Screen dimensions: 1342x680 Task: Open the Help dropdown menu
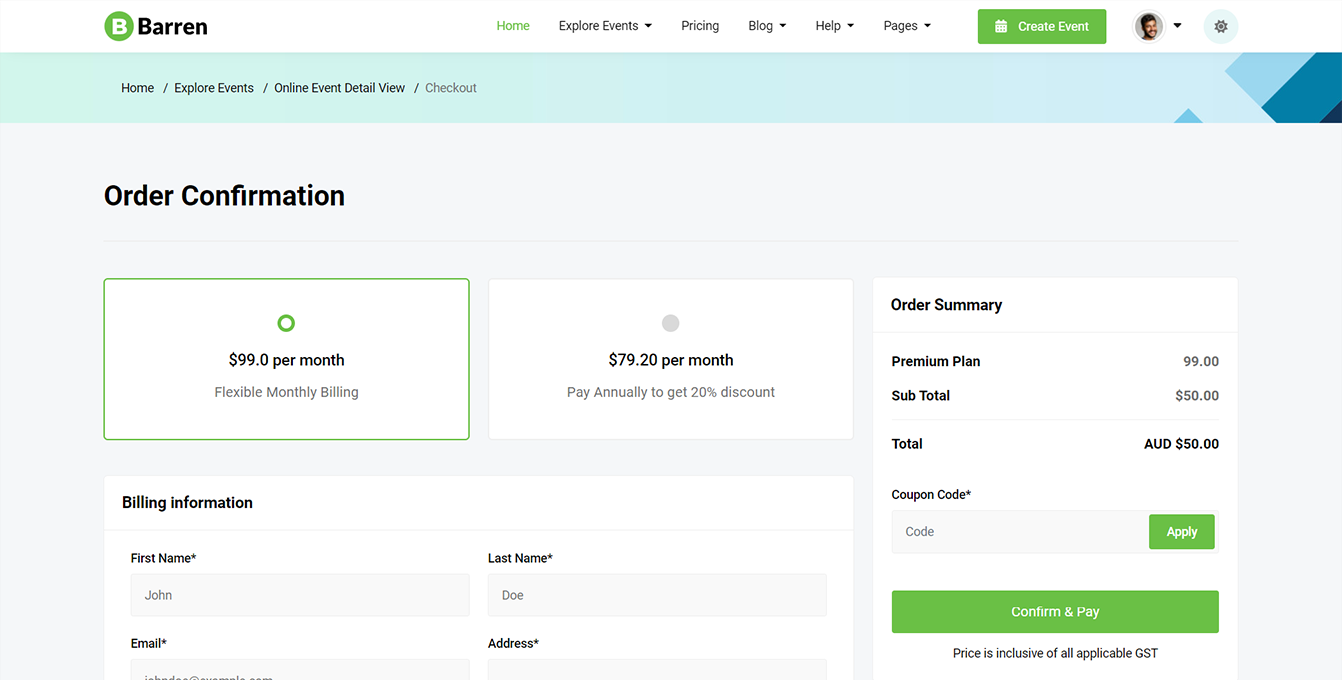coord(834,26)
